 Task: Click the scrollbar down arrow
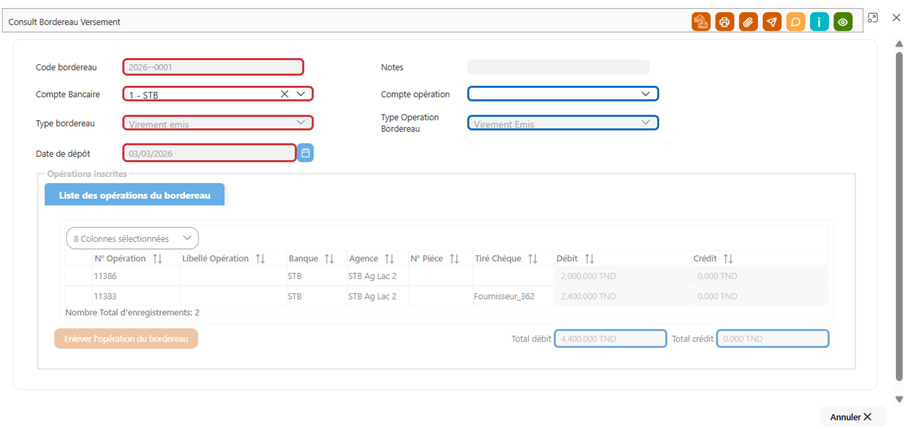tap(898, 399)
